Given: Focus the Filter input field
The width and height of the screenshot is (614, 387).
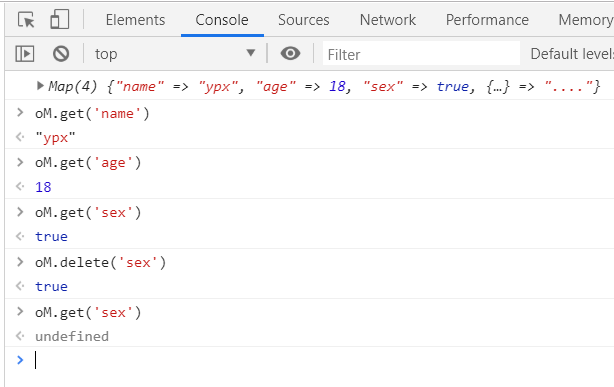Looking at the screenshot, I should [421, 54].
